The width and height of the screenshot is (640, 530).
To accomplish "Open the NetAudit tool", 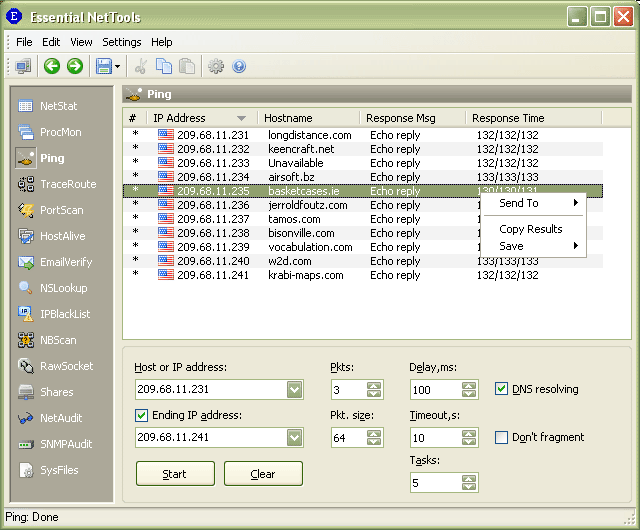I will pyautogui.click(x=50, y=418).
